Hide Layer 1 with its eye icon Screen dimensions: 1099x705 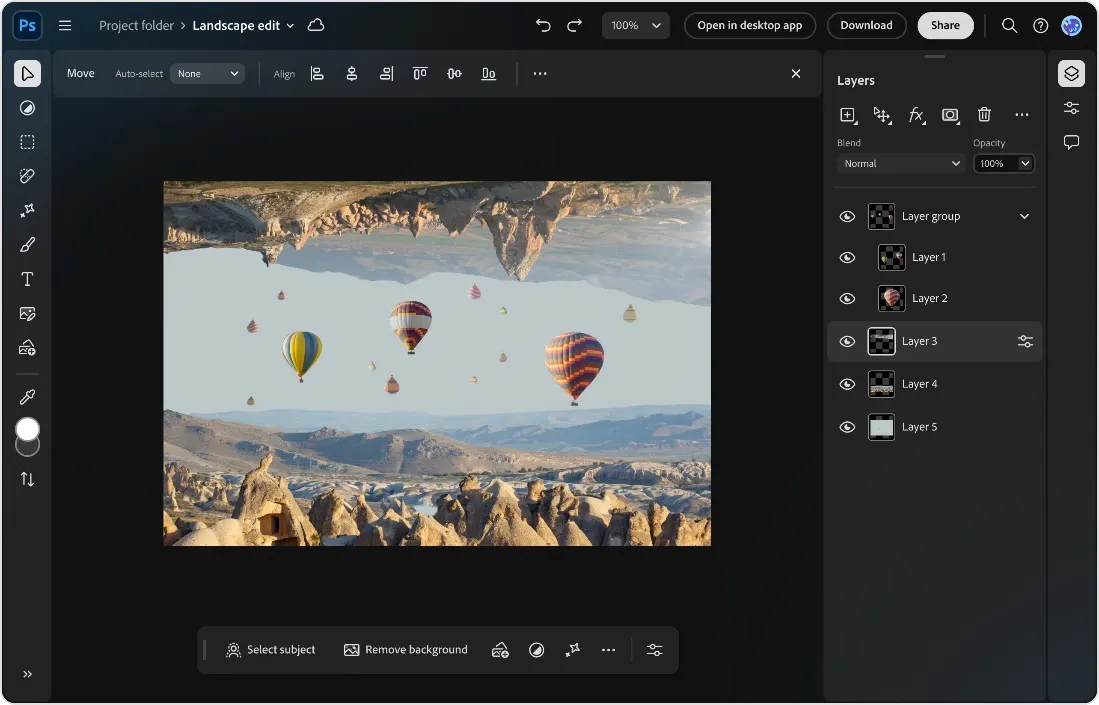847,257
